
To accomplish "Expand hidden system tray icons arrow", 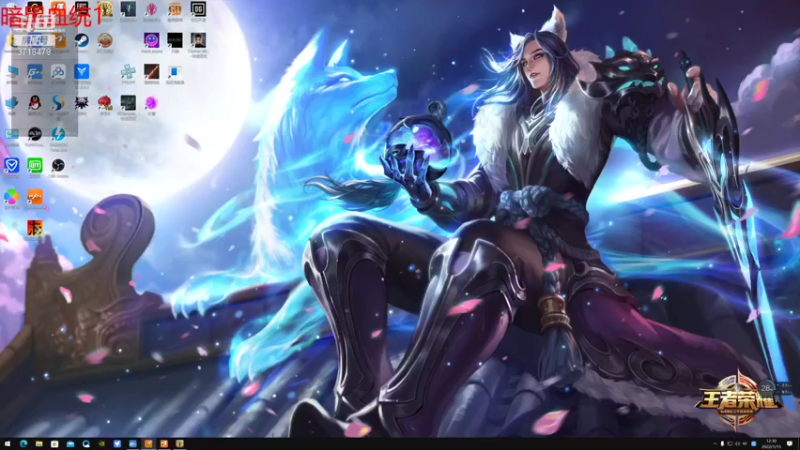I will 714,444.
